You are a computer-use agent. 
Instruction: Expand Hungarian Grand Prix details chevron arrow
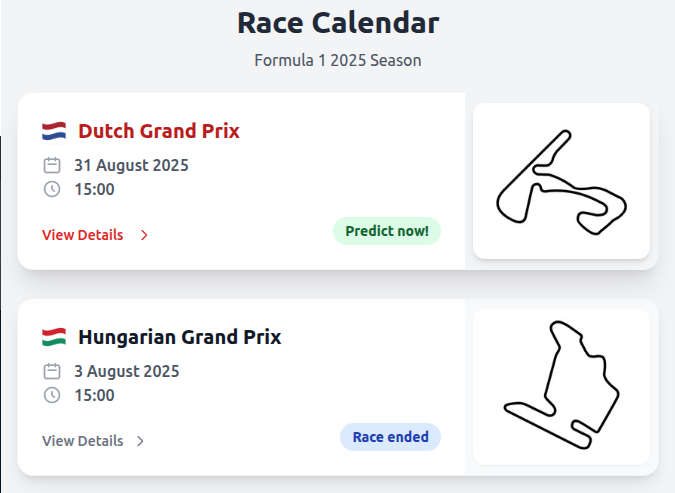(x=140, y=441)
